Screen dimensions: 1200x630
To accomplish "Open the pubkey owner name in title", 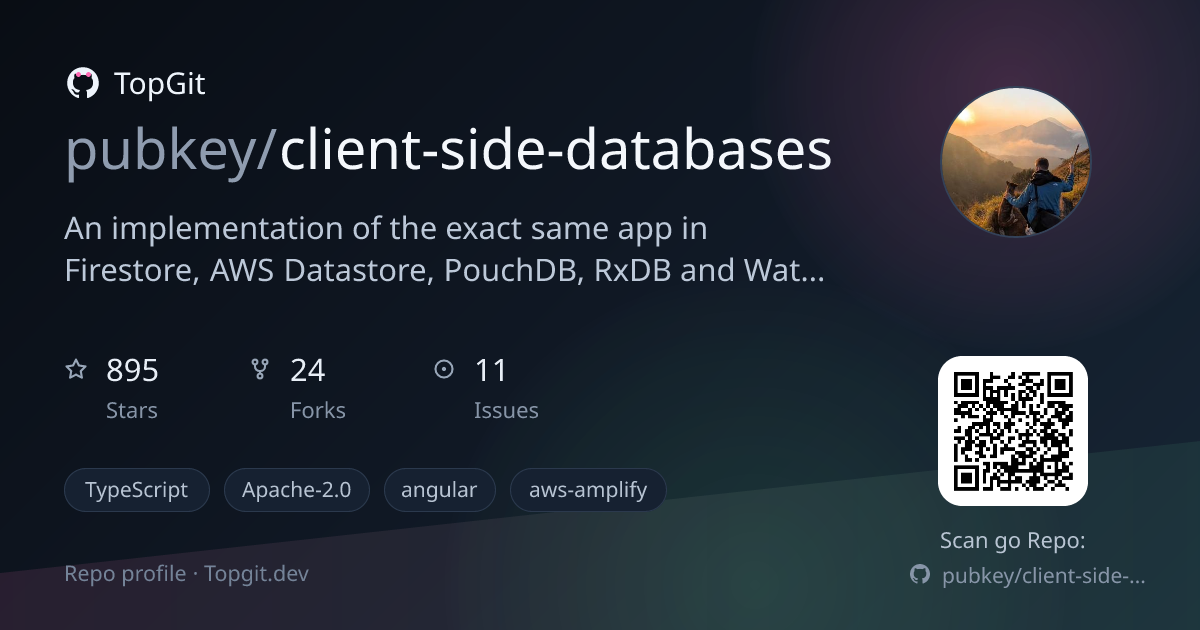I will pyautogui.click(x=160, y=152).
